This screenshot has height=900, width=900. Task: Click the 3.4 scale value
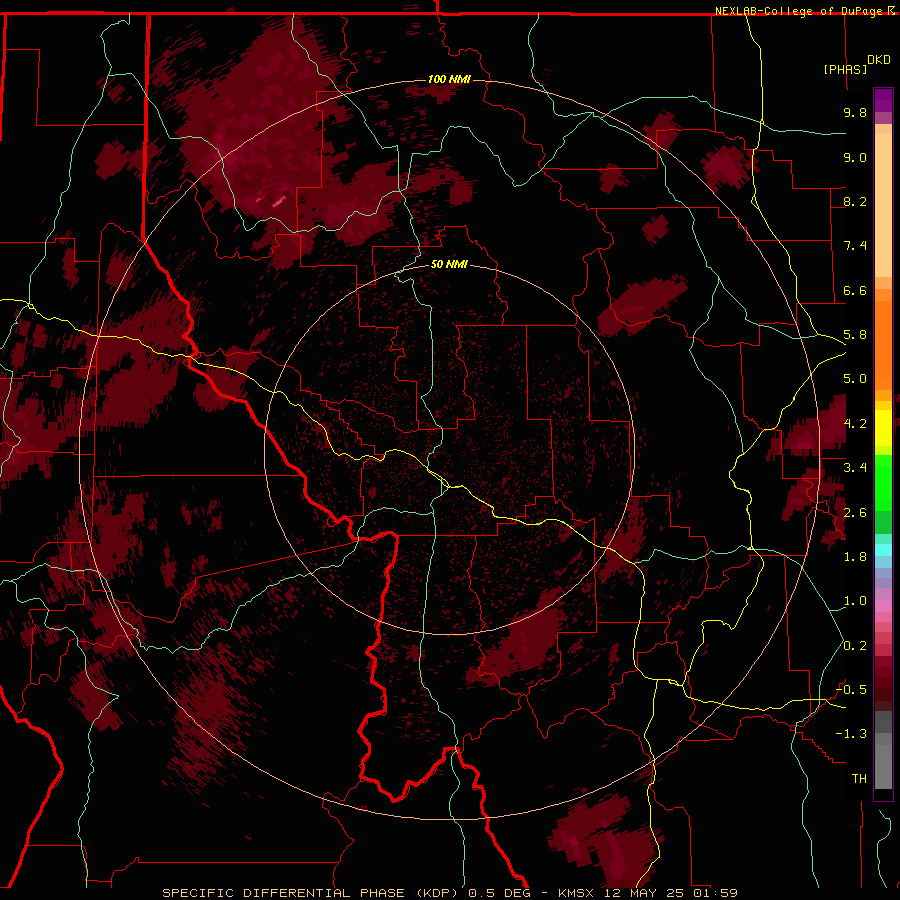[x=855, y=468]
